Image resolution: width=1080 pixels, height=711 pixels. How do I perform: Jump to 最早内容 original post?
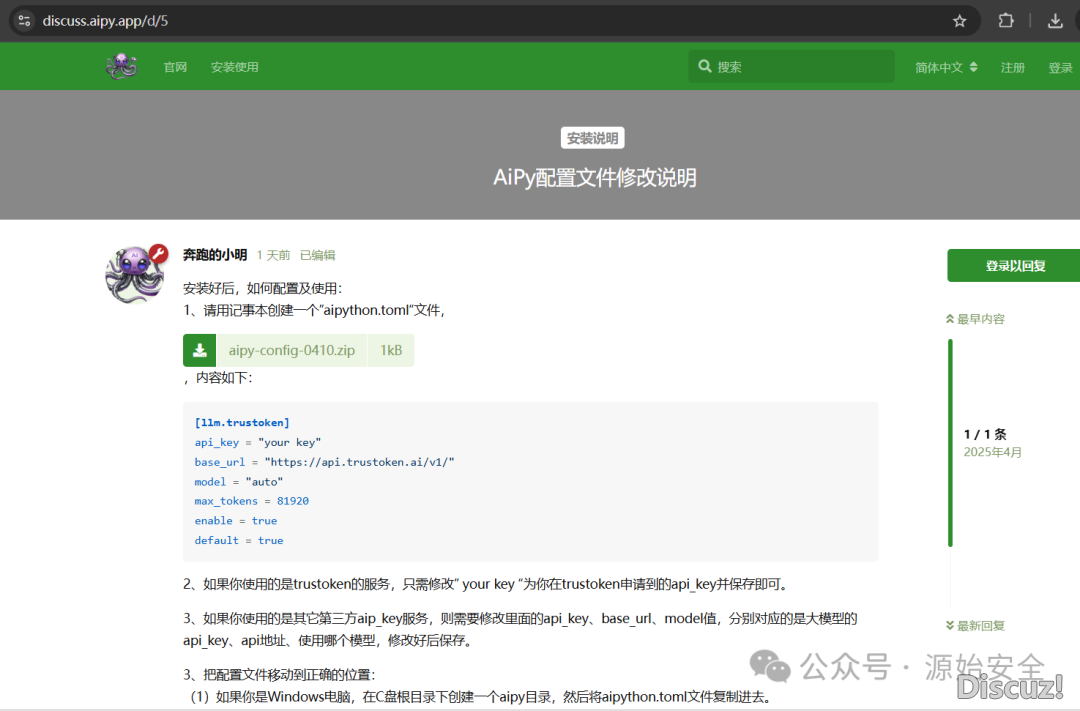coord(975,319)
